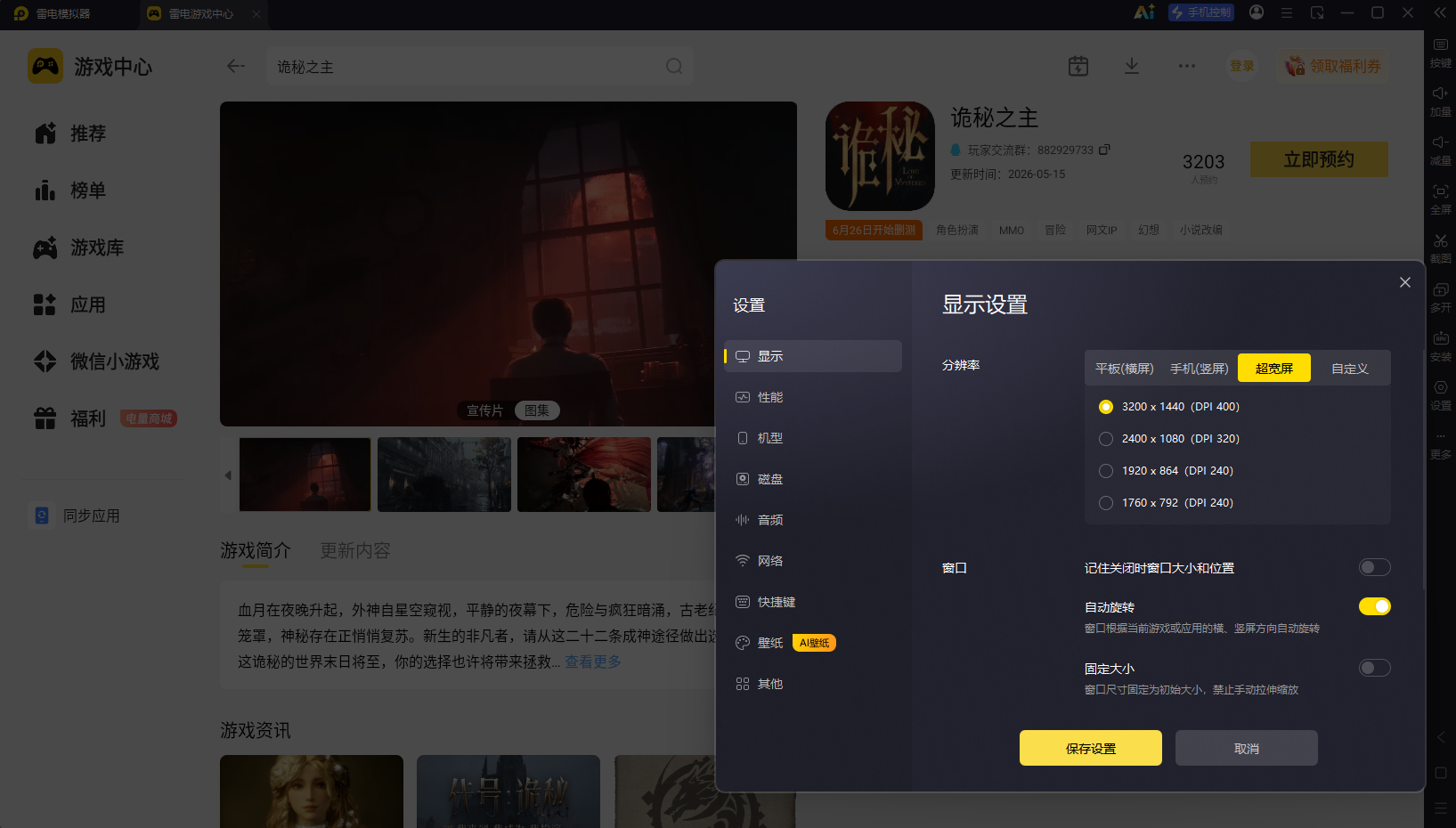The width and height of the screenshot is (1456, 828).
Task: Select the 2400 x 1080 (DPI 320) resolution
Action: click(1106, 439)
